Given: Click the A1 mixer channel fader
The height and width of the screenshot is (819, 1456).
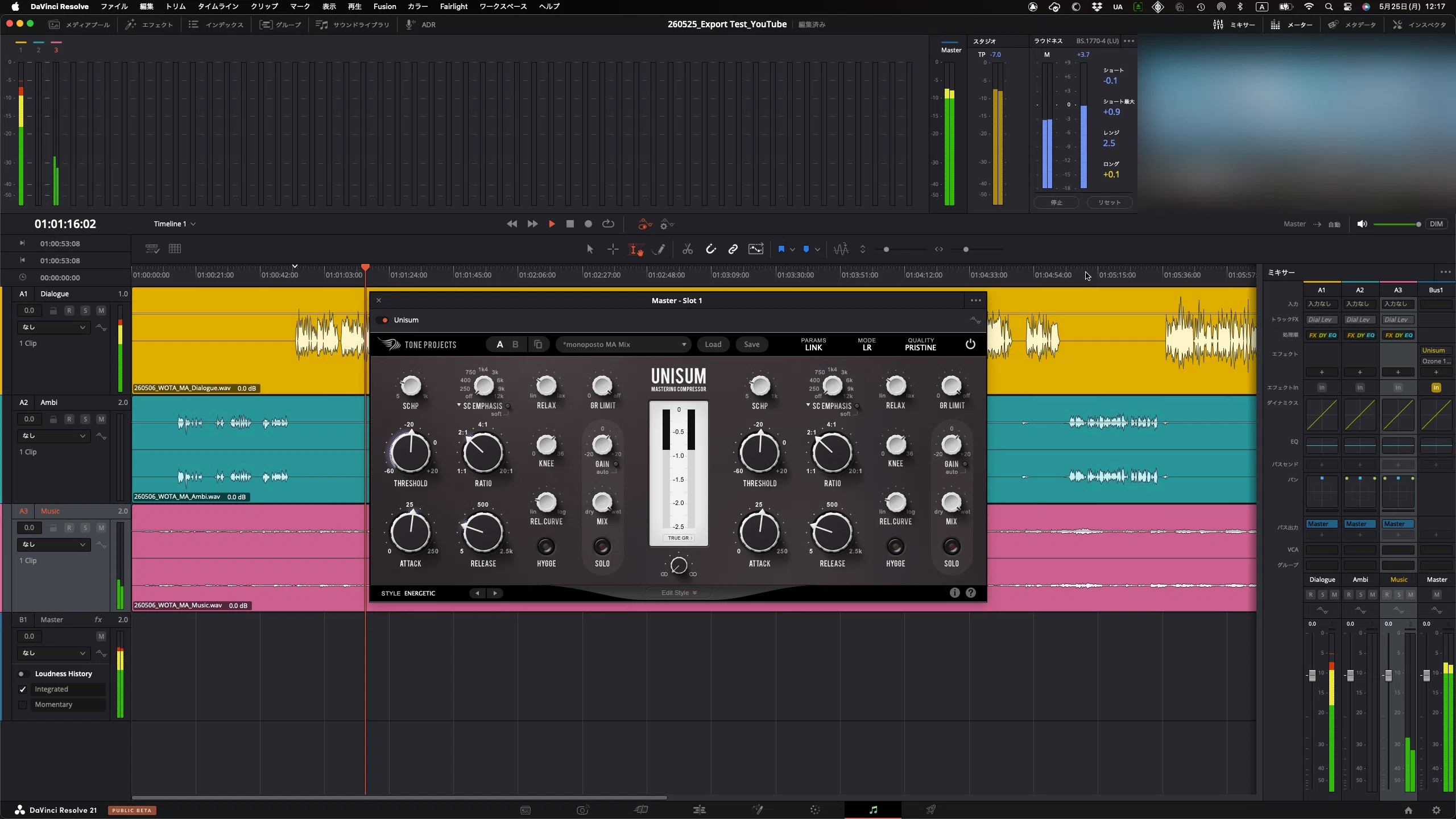Looking at the screenshot, I should click(1312, 675).
